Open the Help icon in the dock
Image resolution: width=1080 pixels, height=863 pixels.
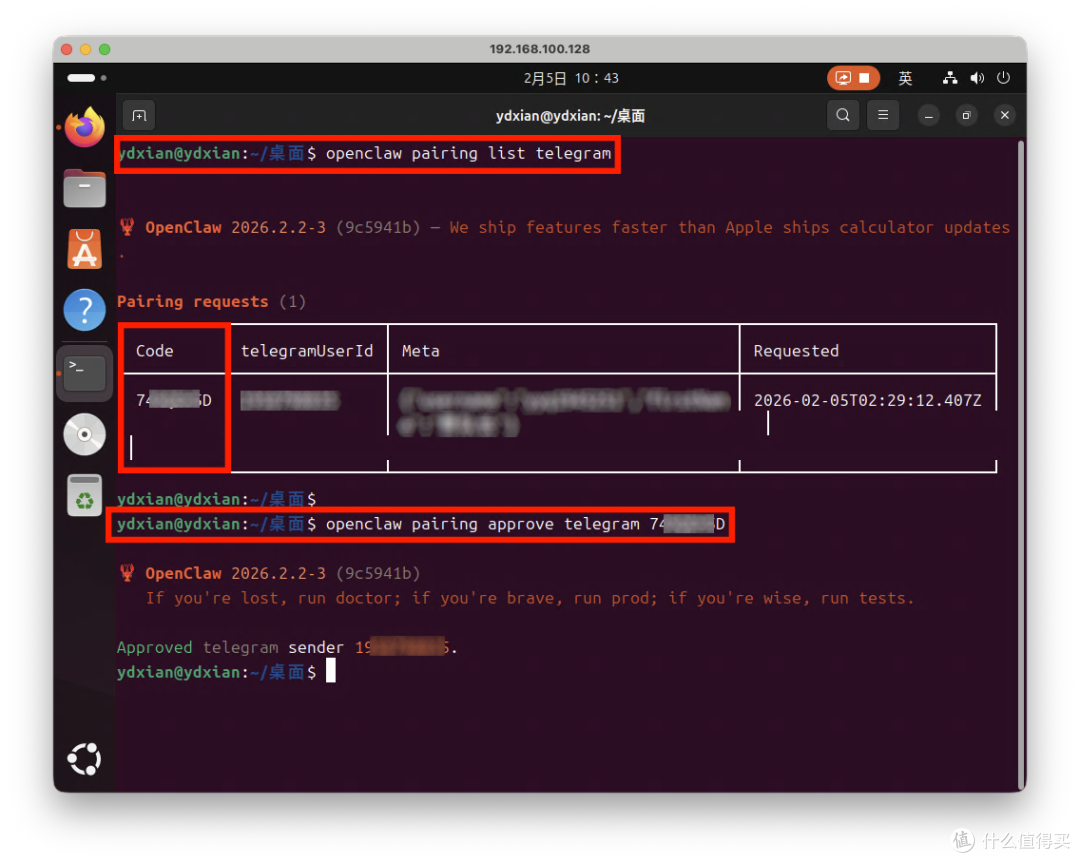pos(85,310)
